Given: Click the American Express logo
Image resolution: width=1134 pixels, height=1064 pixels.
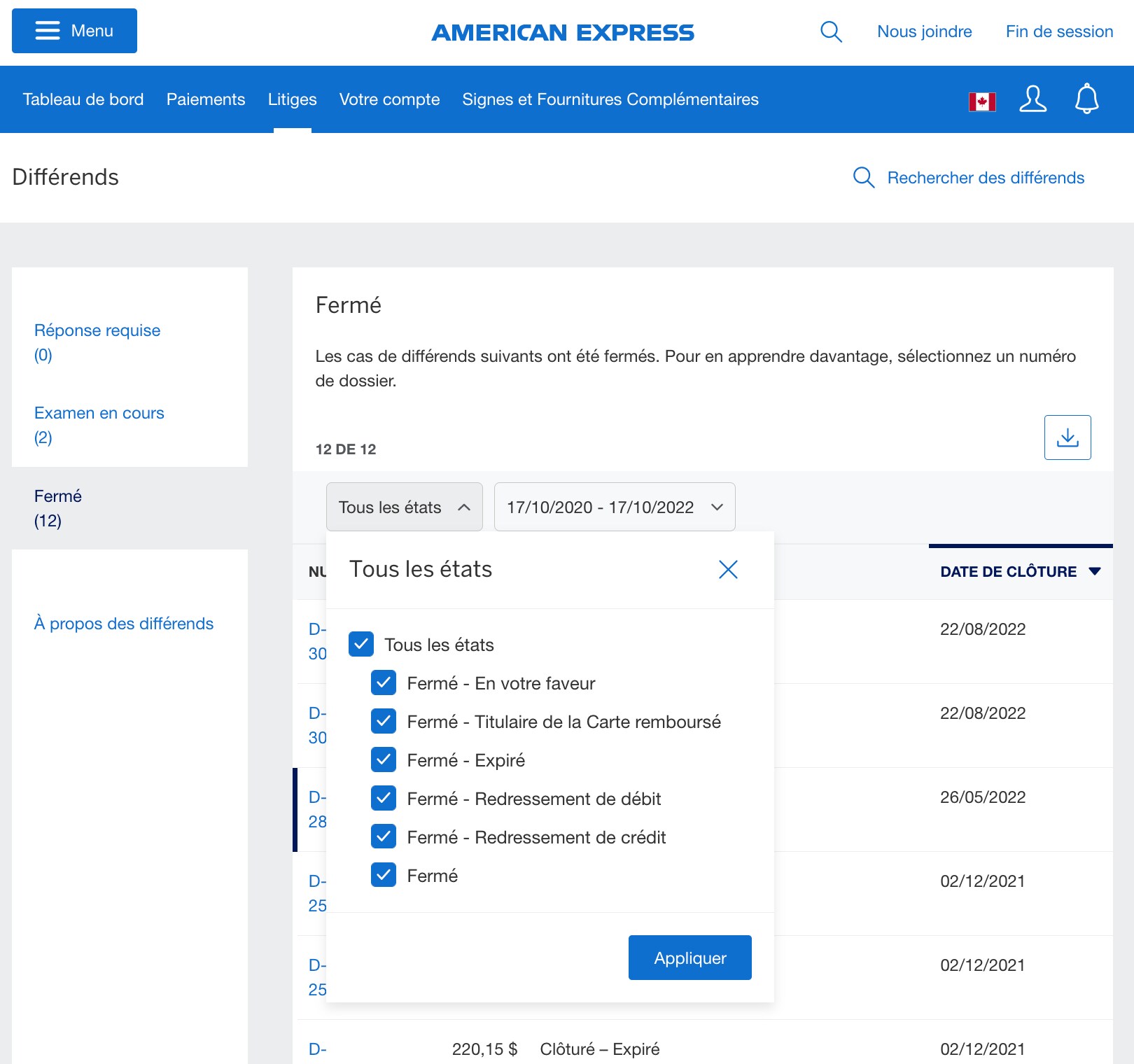Looking at the screenshot, I should point(563,32).
